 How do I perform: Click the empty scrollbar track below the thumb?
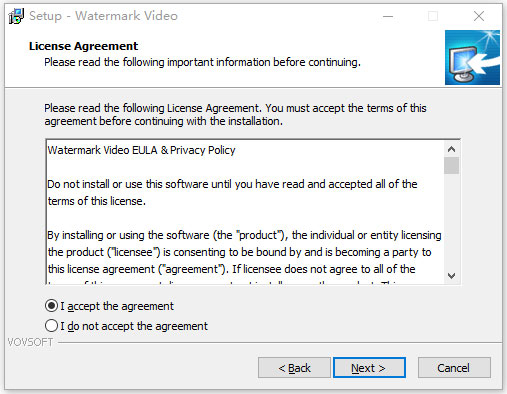pyautogui.click(x=451, y=221)
